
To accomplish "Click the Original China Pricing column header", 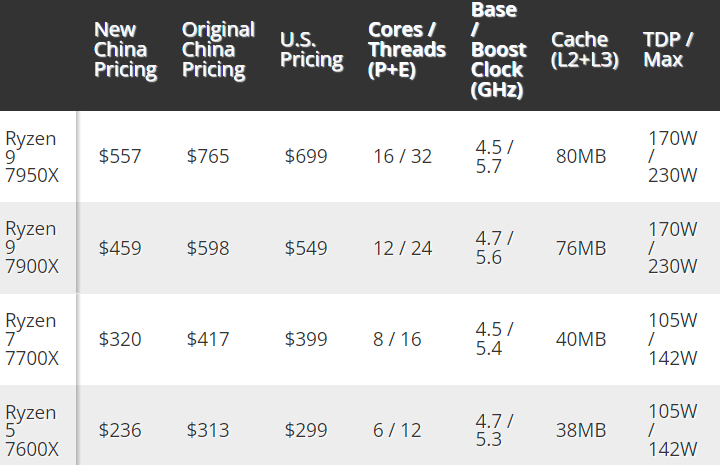I will click(217, 50).
